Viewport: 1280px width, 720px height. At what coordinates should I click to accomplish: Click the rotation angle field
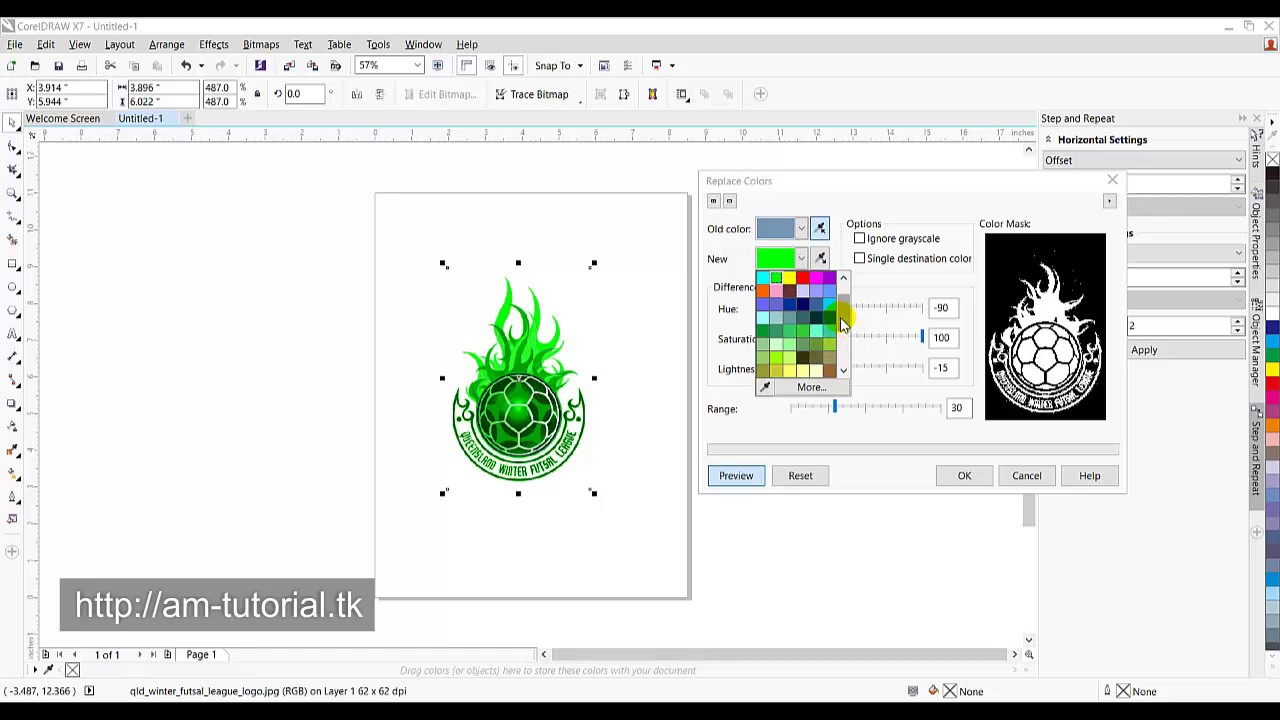(307, 94)
